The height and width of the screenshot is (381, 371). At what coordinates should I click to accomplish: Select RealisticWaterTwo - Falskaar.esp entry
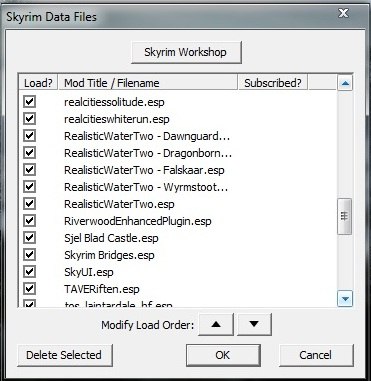[144, 170]
